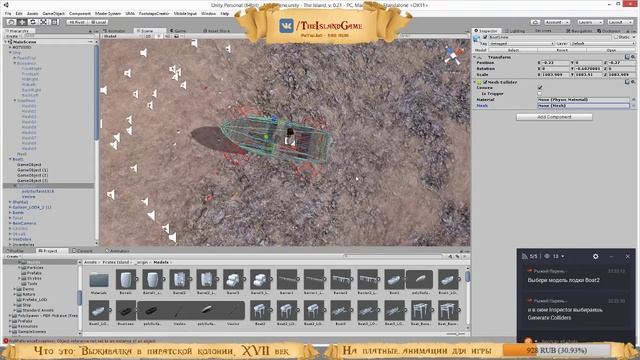Open the GameObject menu
This screenshot has height=360, width=640.
(x=53, y=13)
